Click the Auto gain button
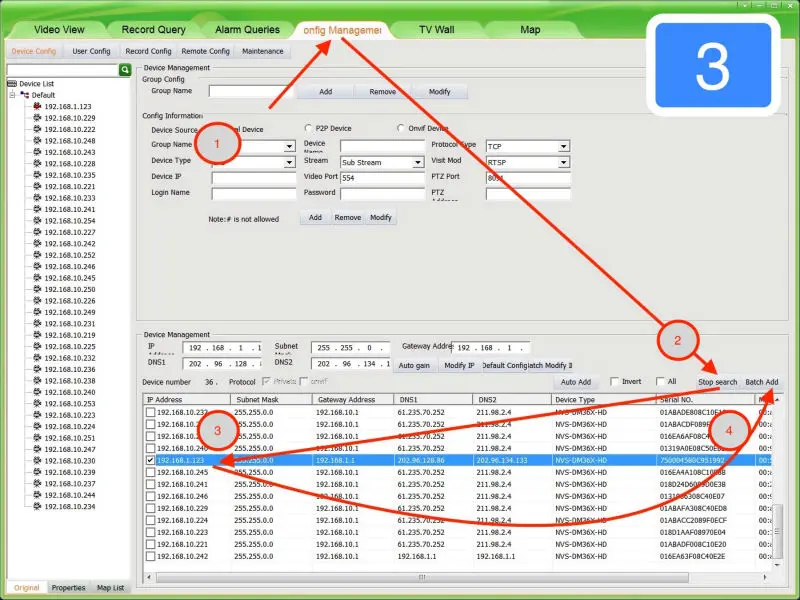 point(414,365)
